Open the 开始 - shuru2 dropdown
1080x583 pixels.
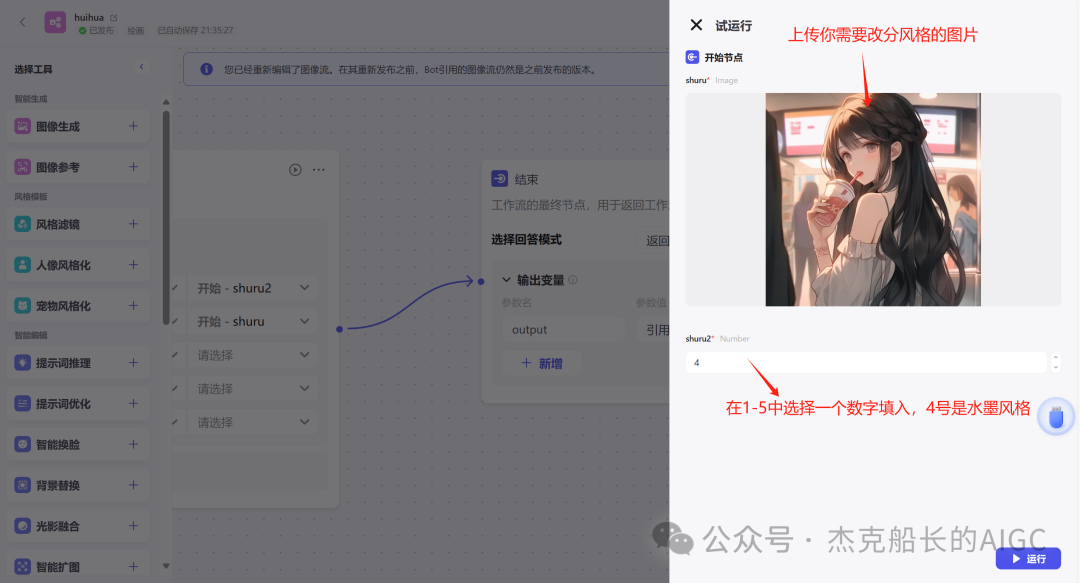click(252, 288)
